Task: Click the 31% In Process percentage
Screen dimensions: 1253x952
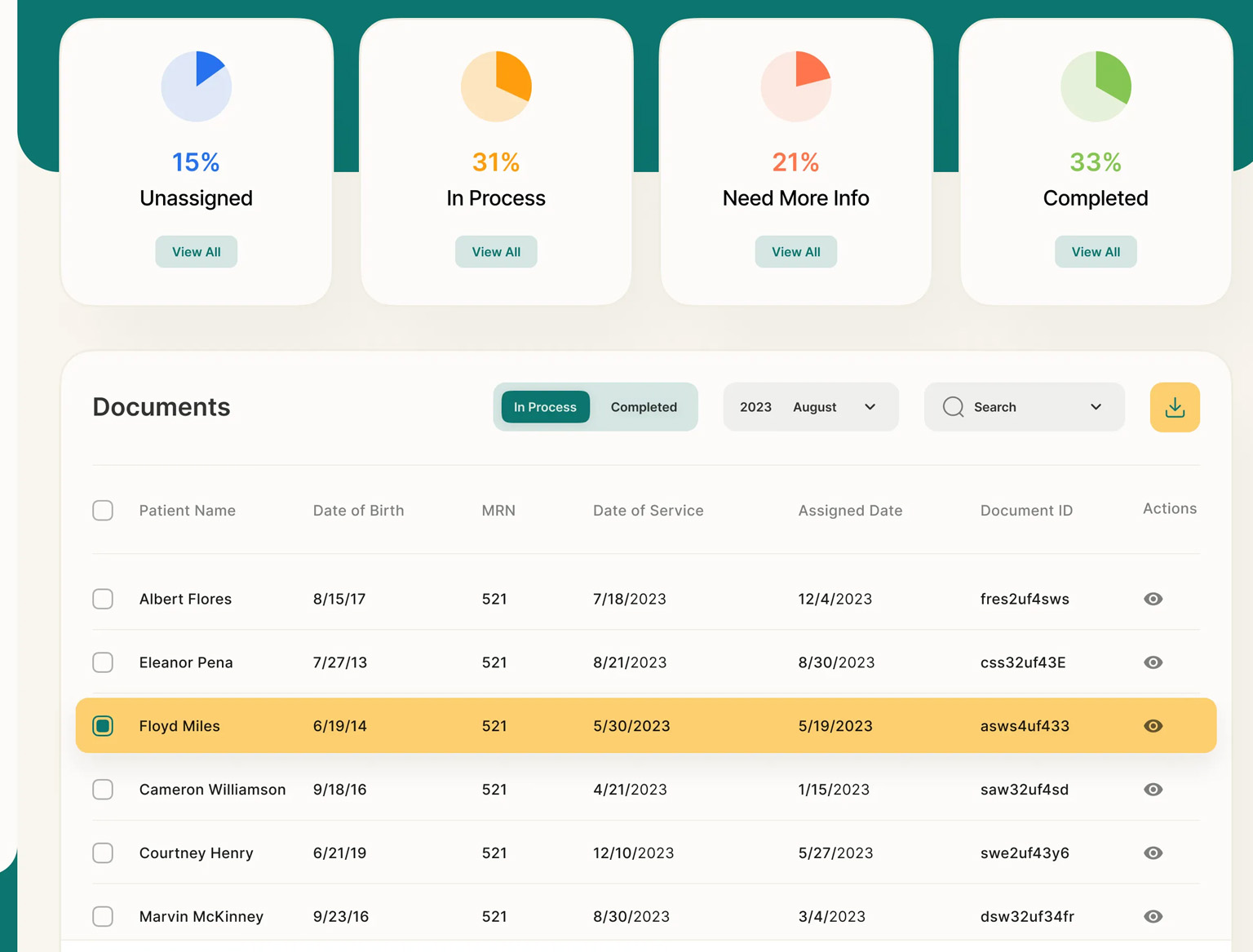Action: 496,162
